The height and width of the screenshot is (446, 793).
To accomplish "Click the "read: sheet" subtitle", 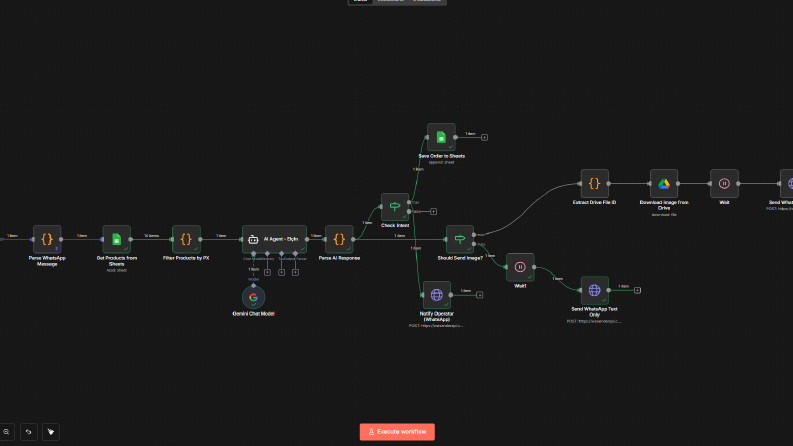I will tap(116, 270).
